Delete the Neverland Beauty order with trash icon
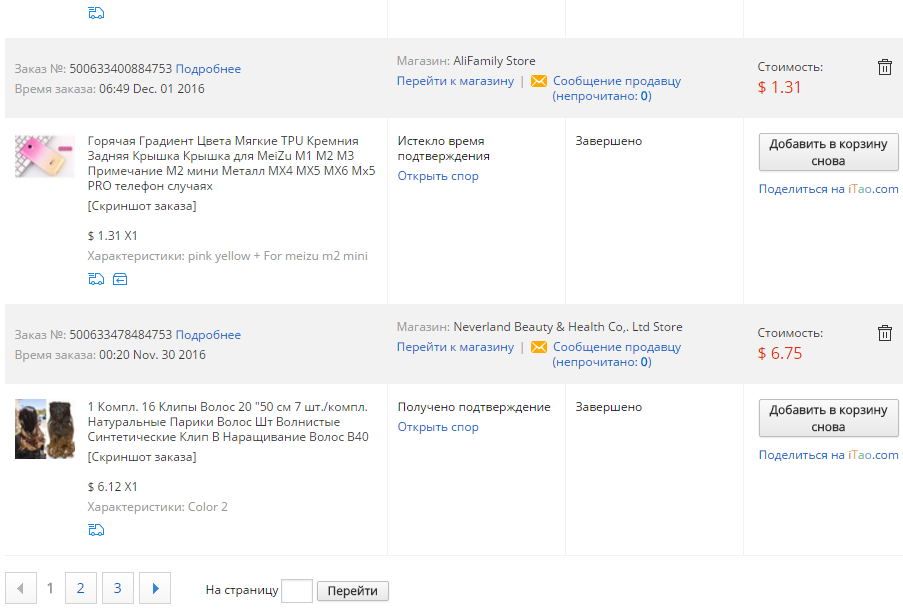Screen dimensions: 903x613 point(884,333)
